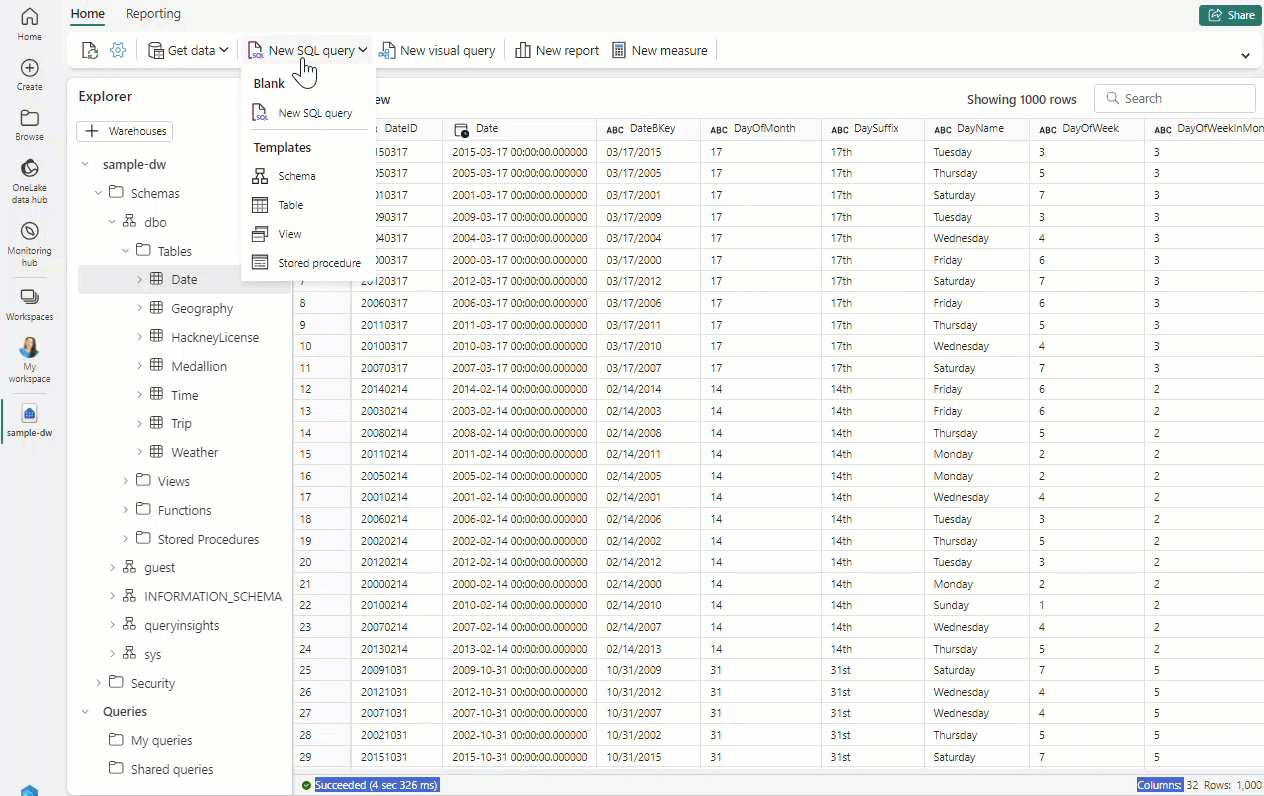1264x796 pixels.
Task: Click New visual query in the toolbar
Action: click(x=436, y=50)
